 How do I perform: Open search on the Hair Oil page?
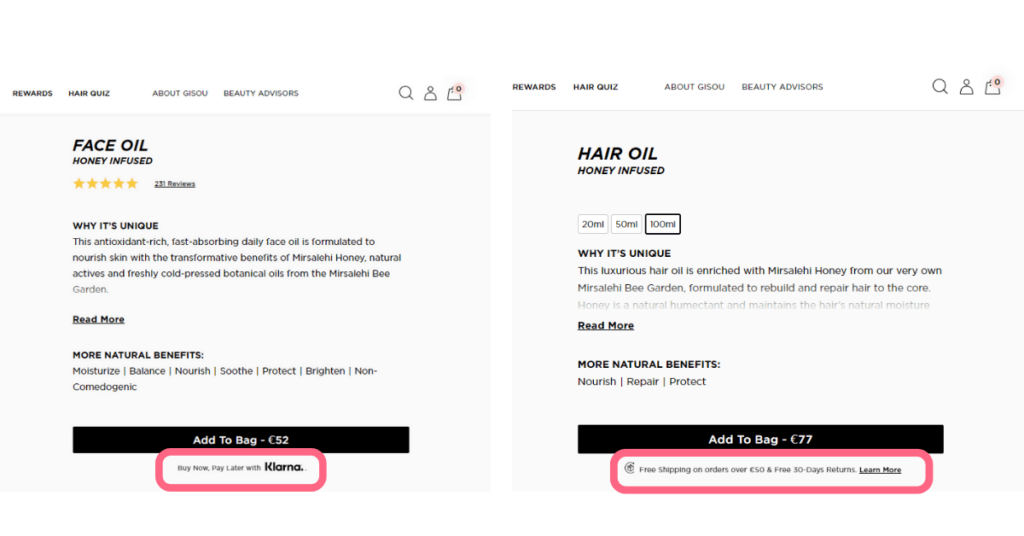click(940, 86)
